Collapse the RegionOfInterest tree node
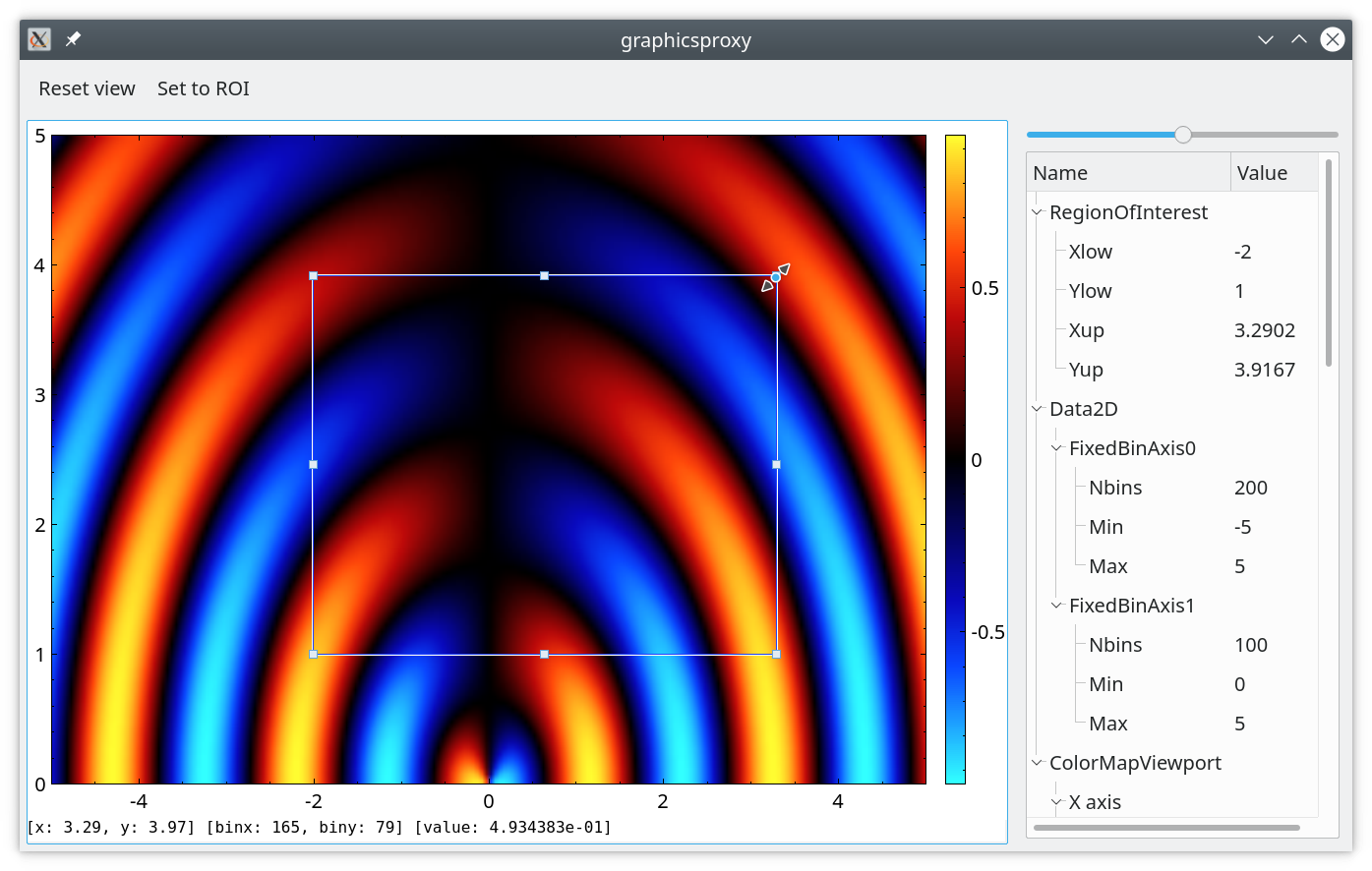 (1037, 212)
